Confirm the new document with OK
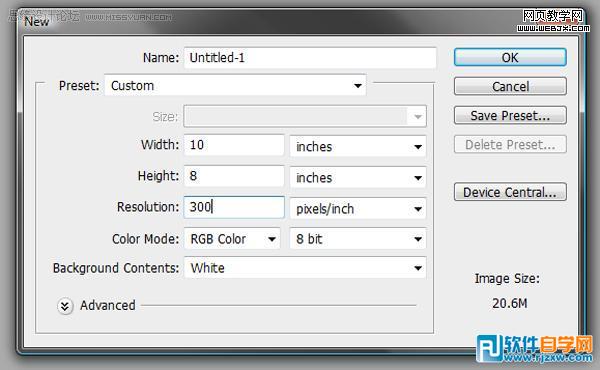Image resolution: width=600 pixels, height=370 pixels. point(510,57)
